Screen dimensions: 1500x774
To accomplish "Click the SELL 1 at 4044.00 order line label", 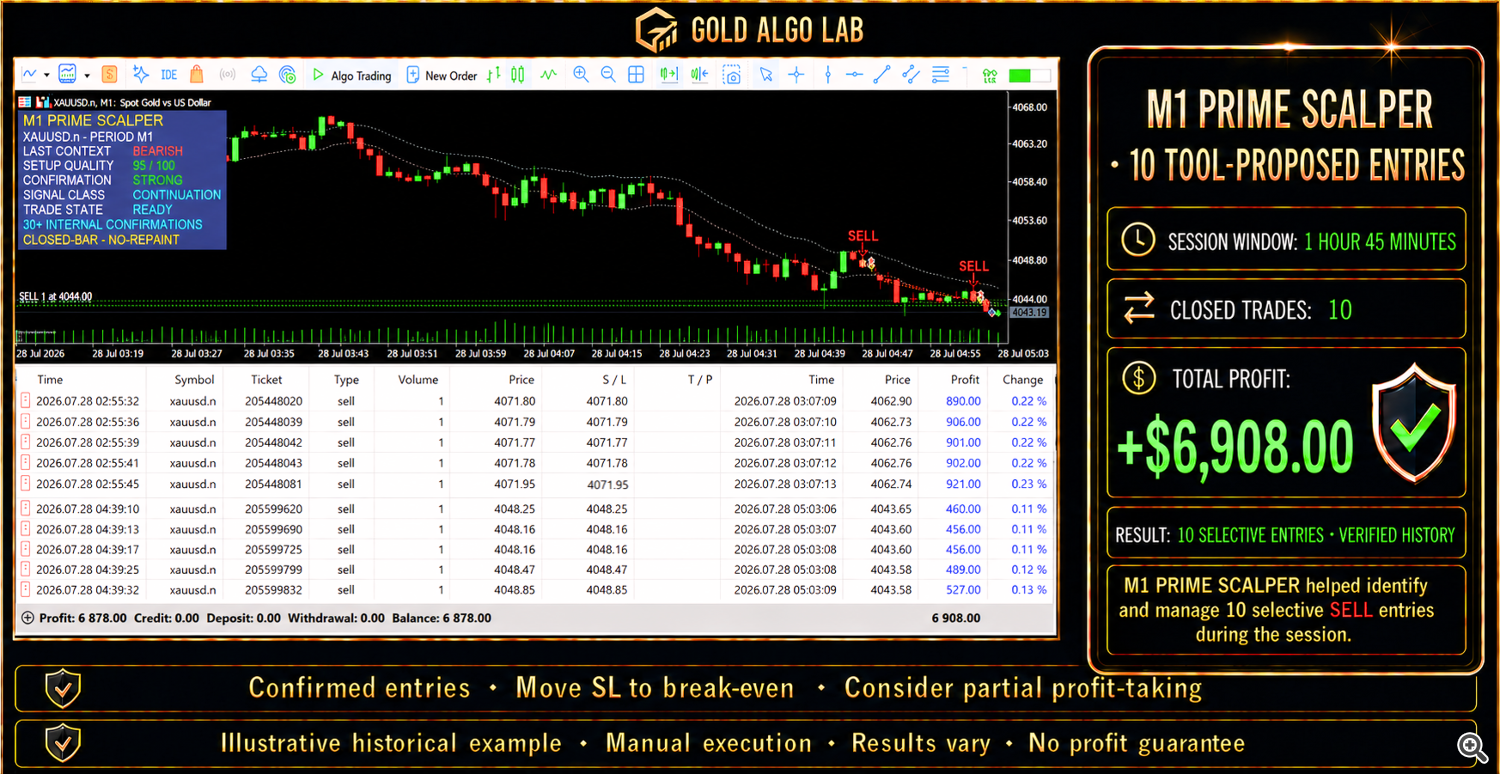I will pos(56,296).
